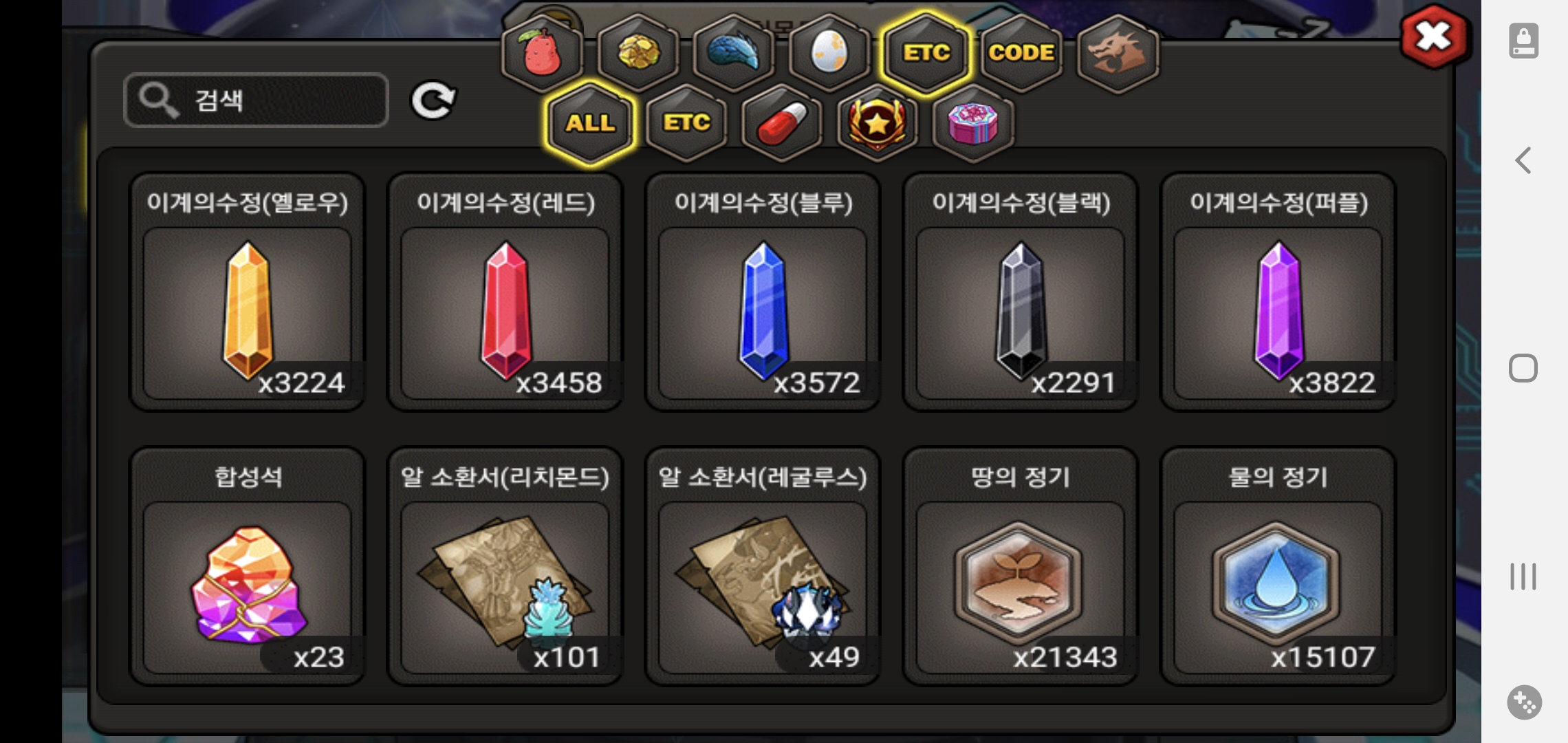Click the 검색 search input field

coord(256,100)
